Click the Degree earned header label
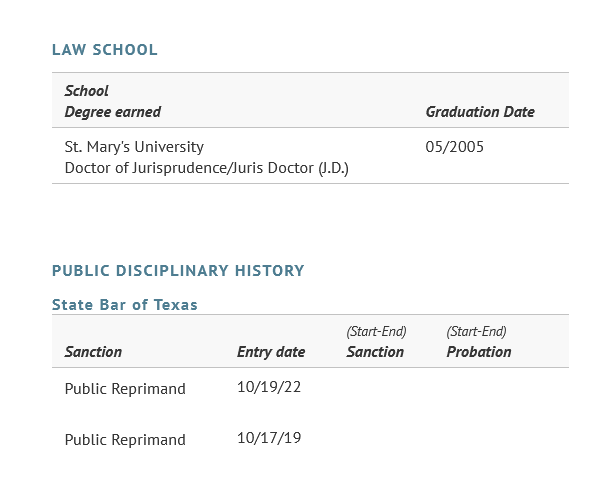The width and height of the screenshot is (598, 487). (113, 112)
